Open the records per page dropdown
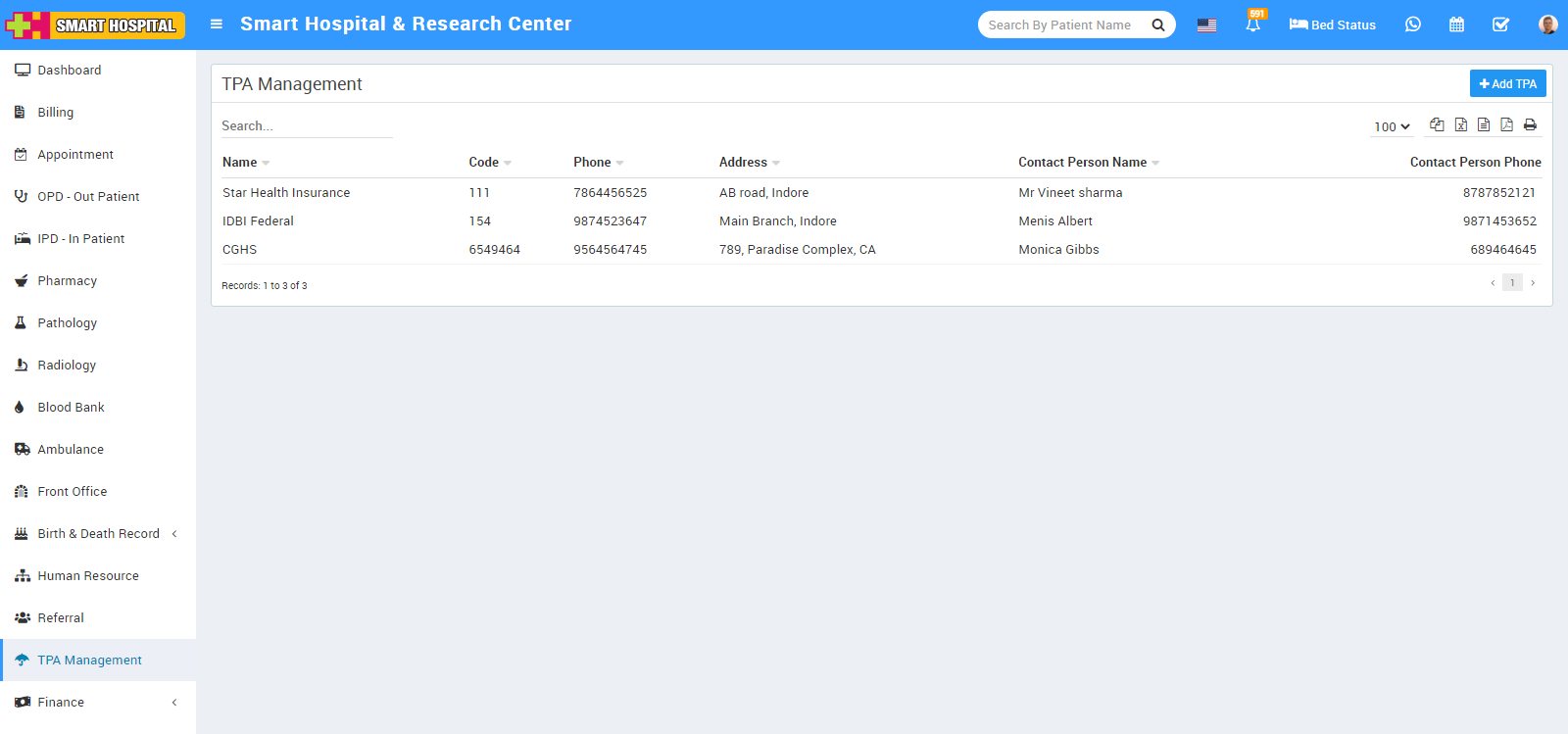1568x734 pixels. 1392,126
